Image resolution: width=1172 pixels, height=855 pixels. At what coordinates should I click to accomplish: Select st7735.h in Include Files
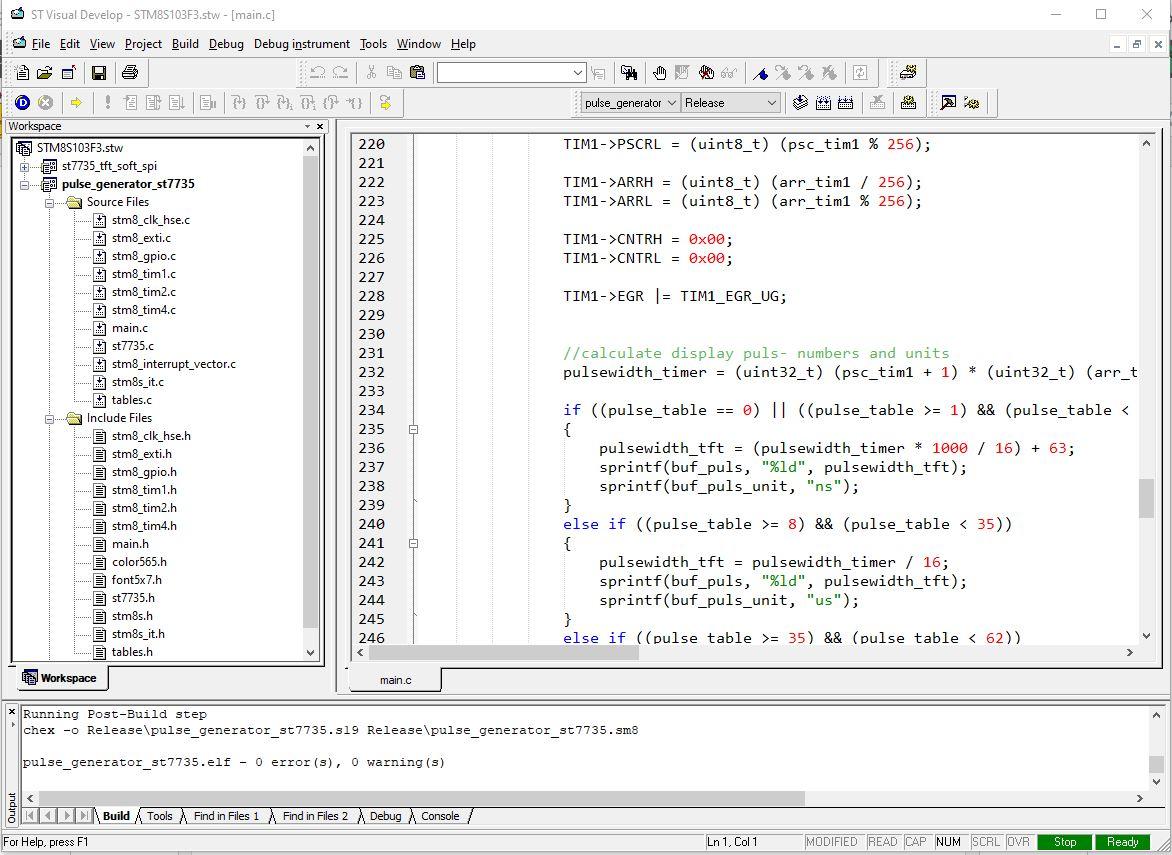pyautogui.click(x=133, y=598)
